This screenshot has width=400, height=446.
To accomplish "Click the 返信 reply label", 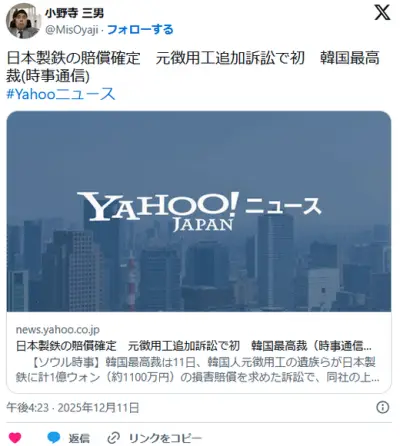I will 79,438.
